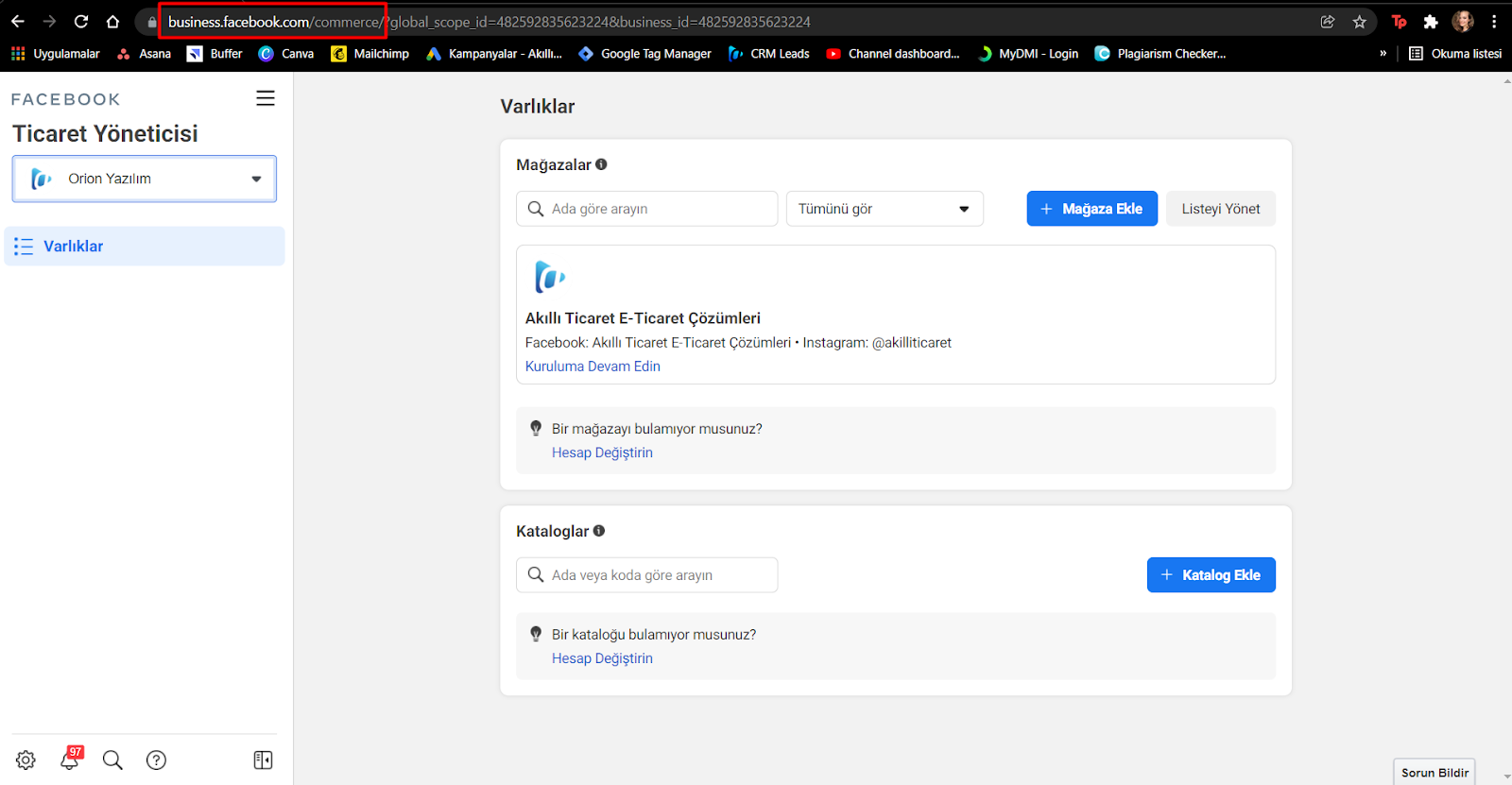
Task: Open Kampanyalar - Akıllı bookmark
Action: pos(494,54)
